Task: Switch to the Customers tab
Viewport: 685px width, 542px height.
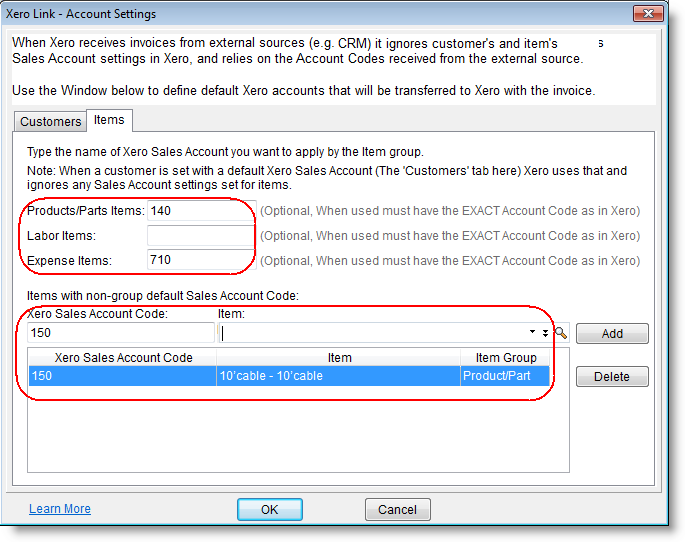Action: point(51,121)
